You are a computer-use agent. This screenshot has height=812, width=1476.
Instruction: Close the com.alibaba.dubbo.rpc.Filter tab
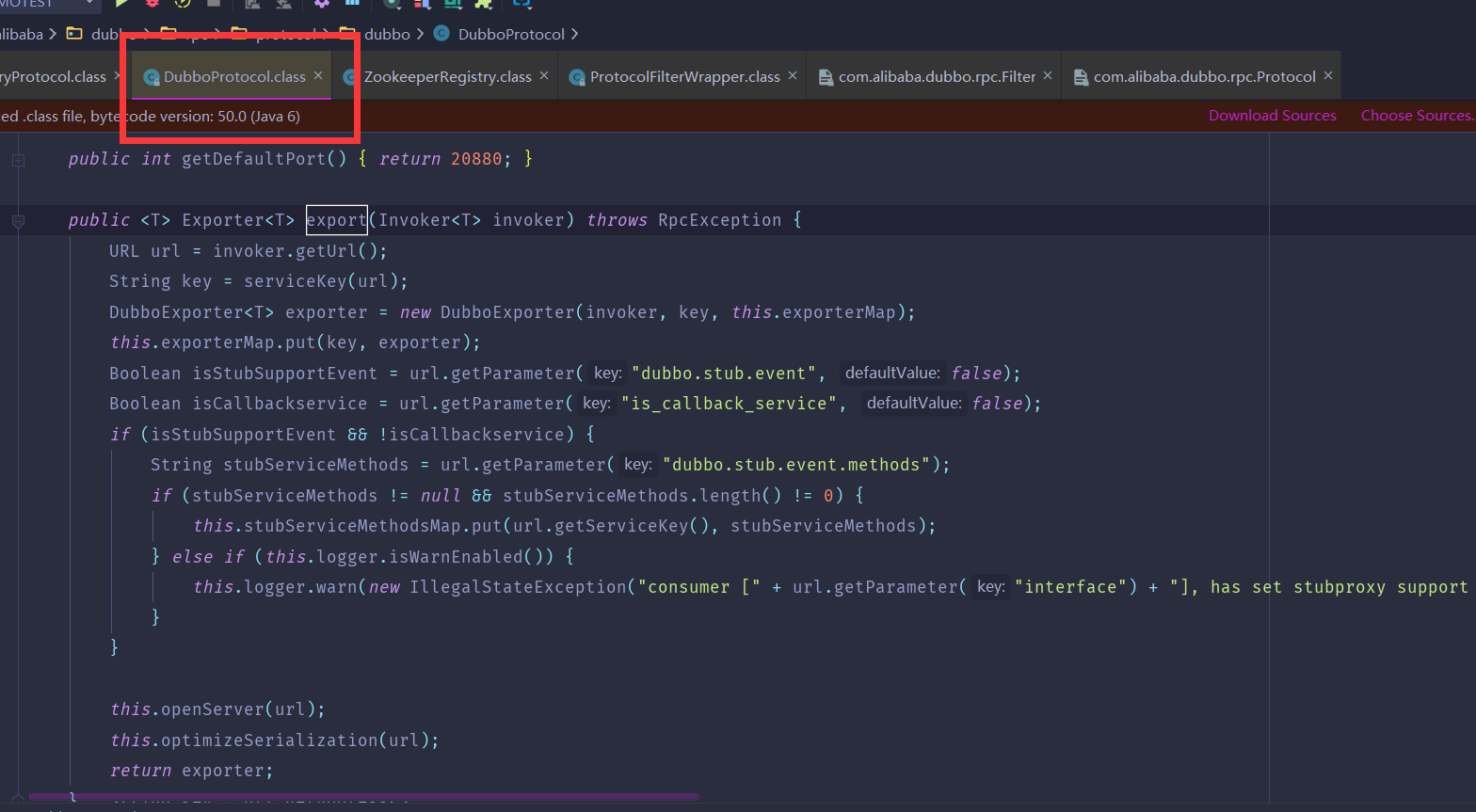tap(1048, 75)
